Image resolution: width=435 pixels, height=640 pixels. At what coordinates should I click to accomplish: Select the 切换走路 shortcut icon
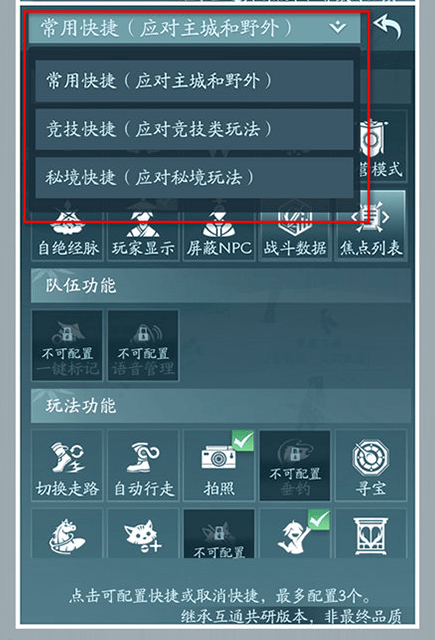(67, 465)
